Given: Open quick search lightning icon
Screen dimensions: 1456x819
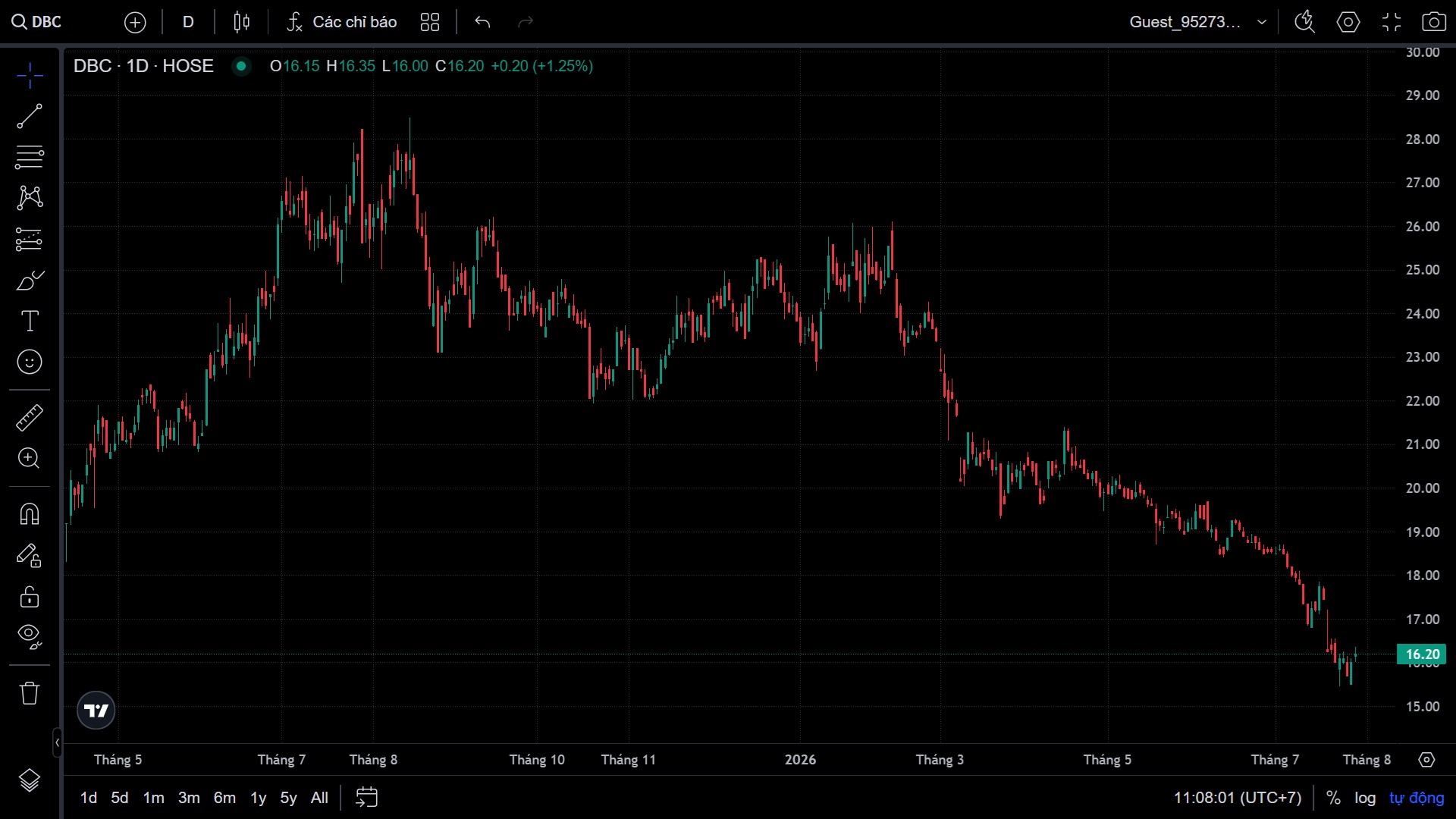Looking at the screenshot, I should click(x=1304, y=22).
